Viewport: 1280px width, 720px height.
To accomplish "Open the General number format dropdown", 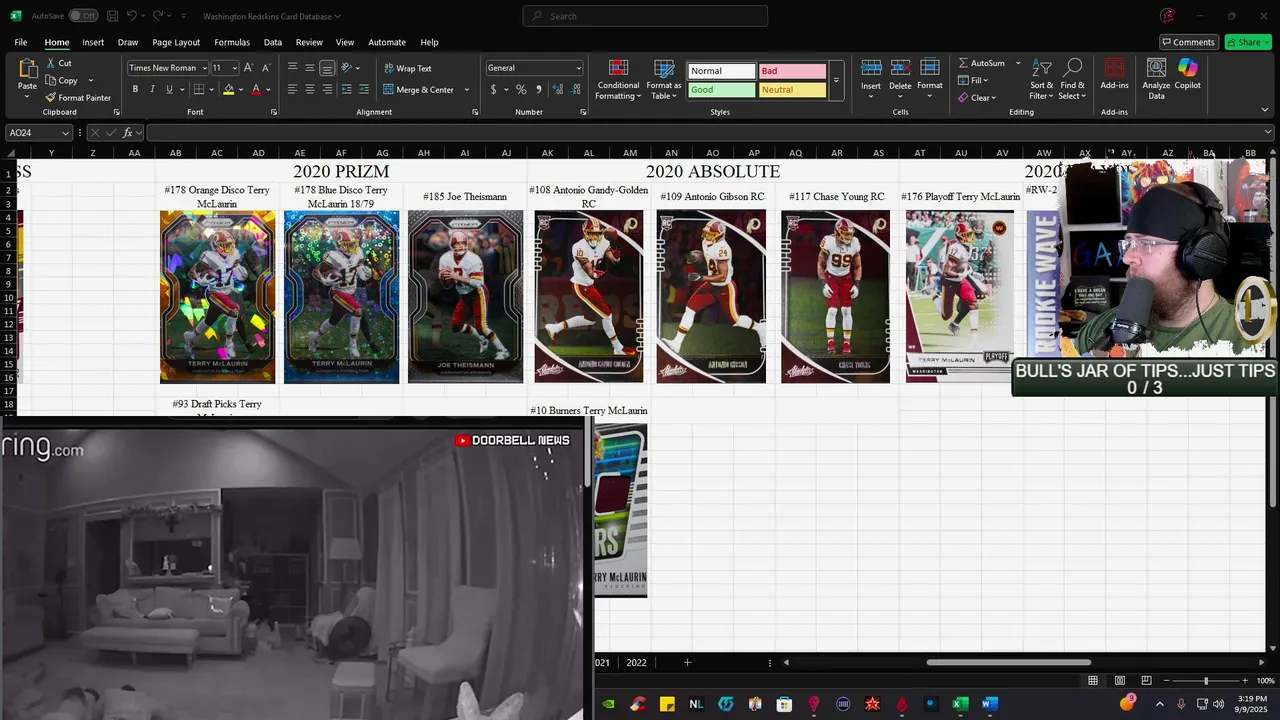I will point(578,68).
